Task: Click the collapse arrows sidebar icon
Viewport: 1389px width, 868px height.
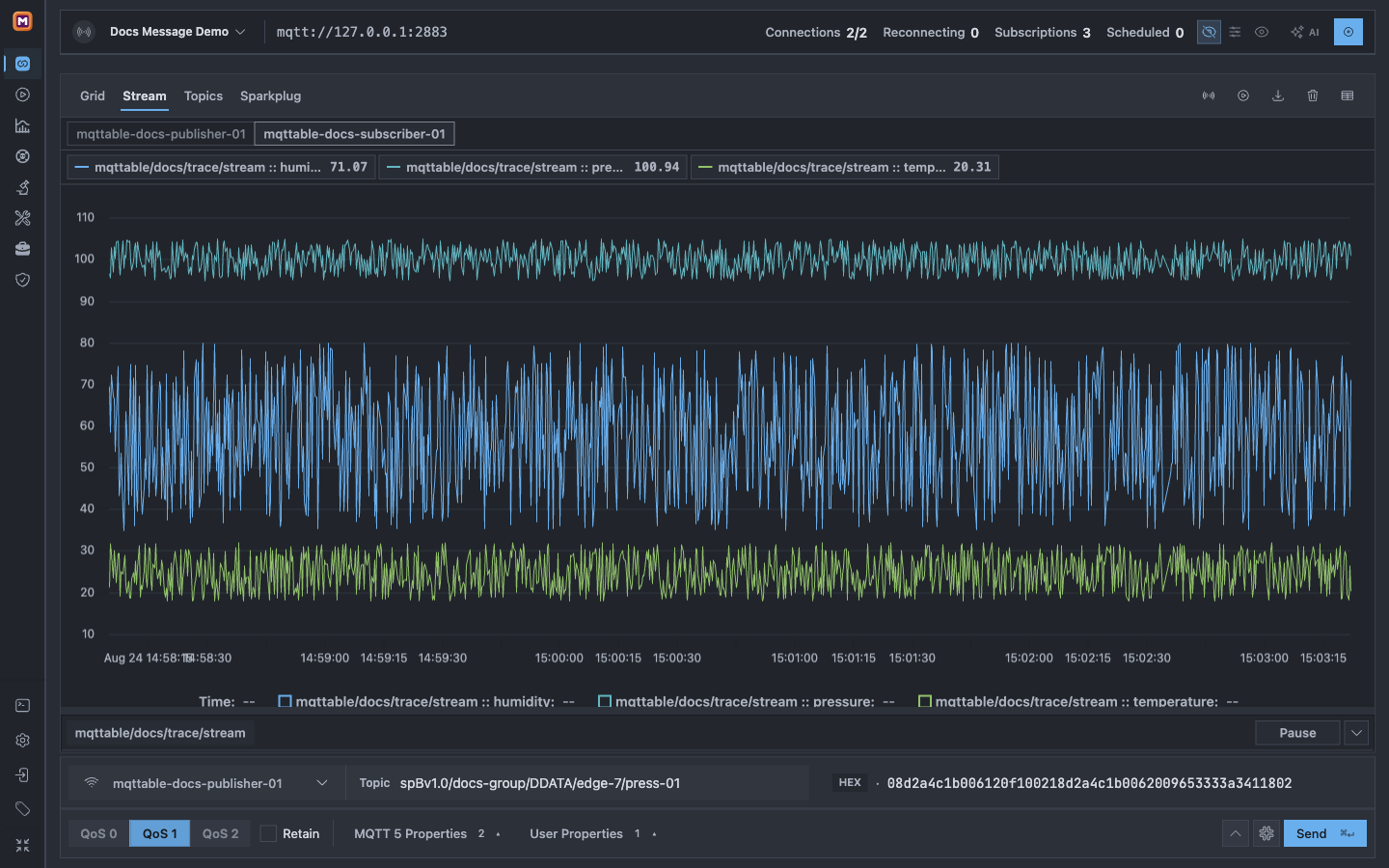Action: pyautogui.click(x=22, y=845)
